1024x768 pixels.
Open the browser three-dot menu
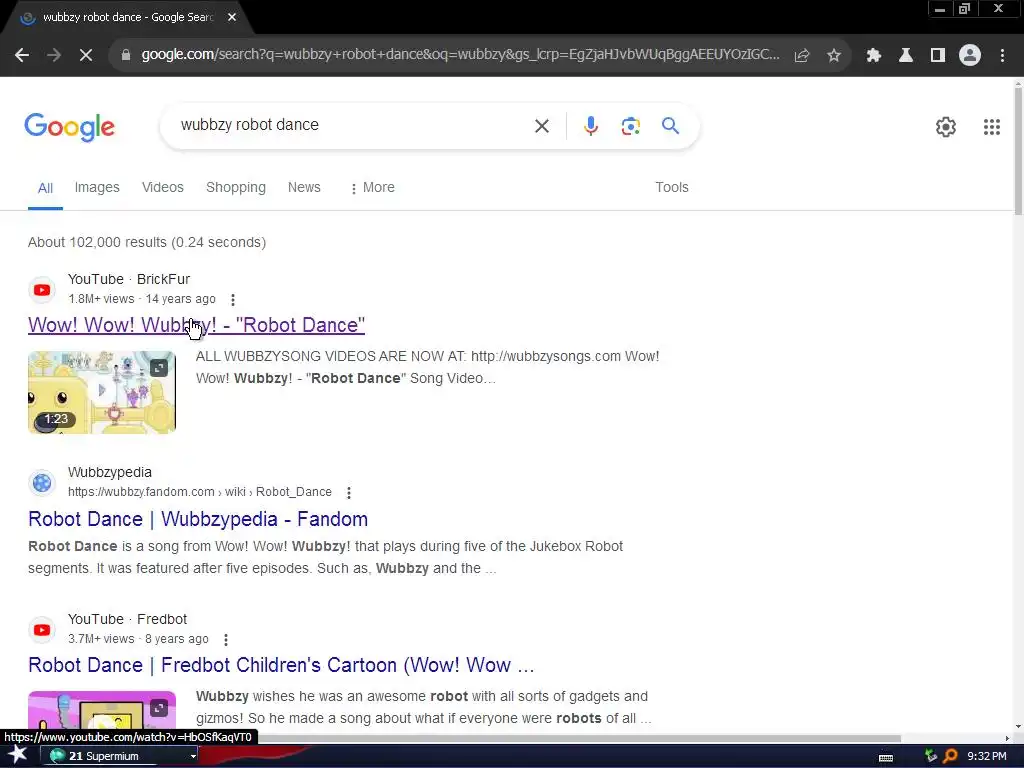(1002, 56)
